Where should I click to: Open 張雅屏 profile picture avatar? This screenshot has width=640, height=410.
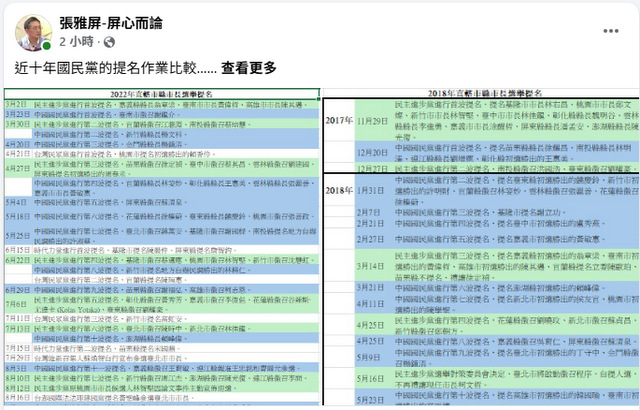coord(34,30)
